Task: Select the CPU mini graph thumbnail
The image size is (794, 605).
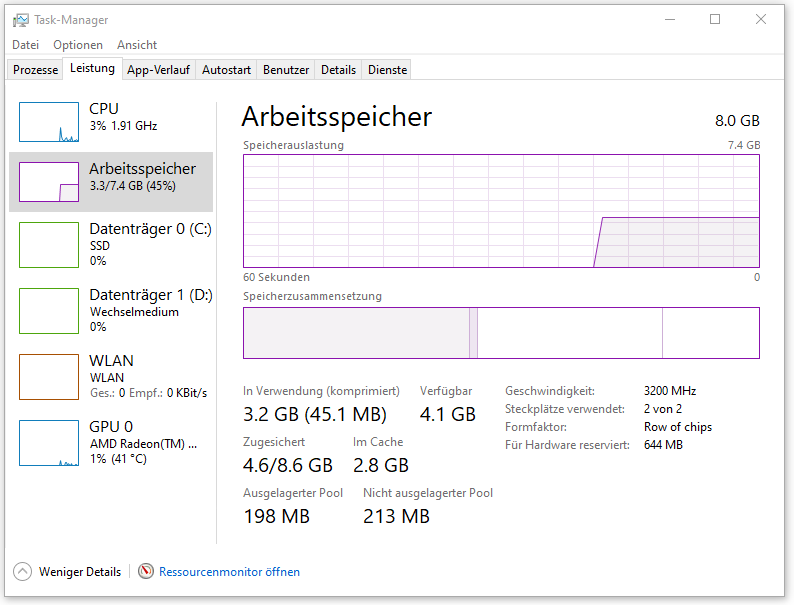Action: tap(49, 121)
